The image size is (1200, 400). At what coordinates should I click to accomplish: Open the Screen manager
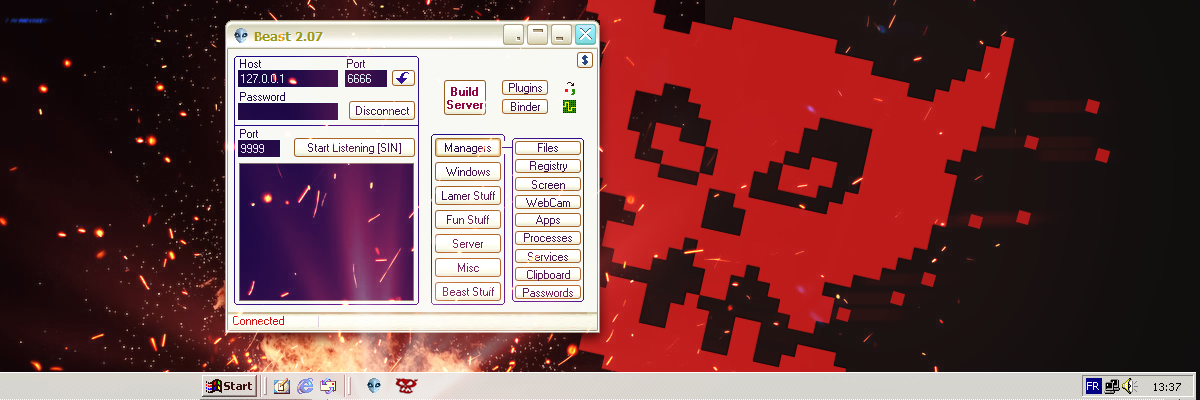click(x=547, y=184)
